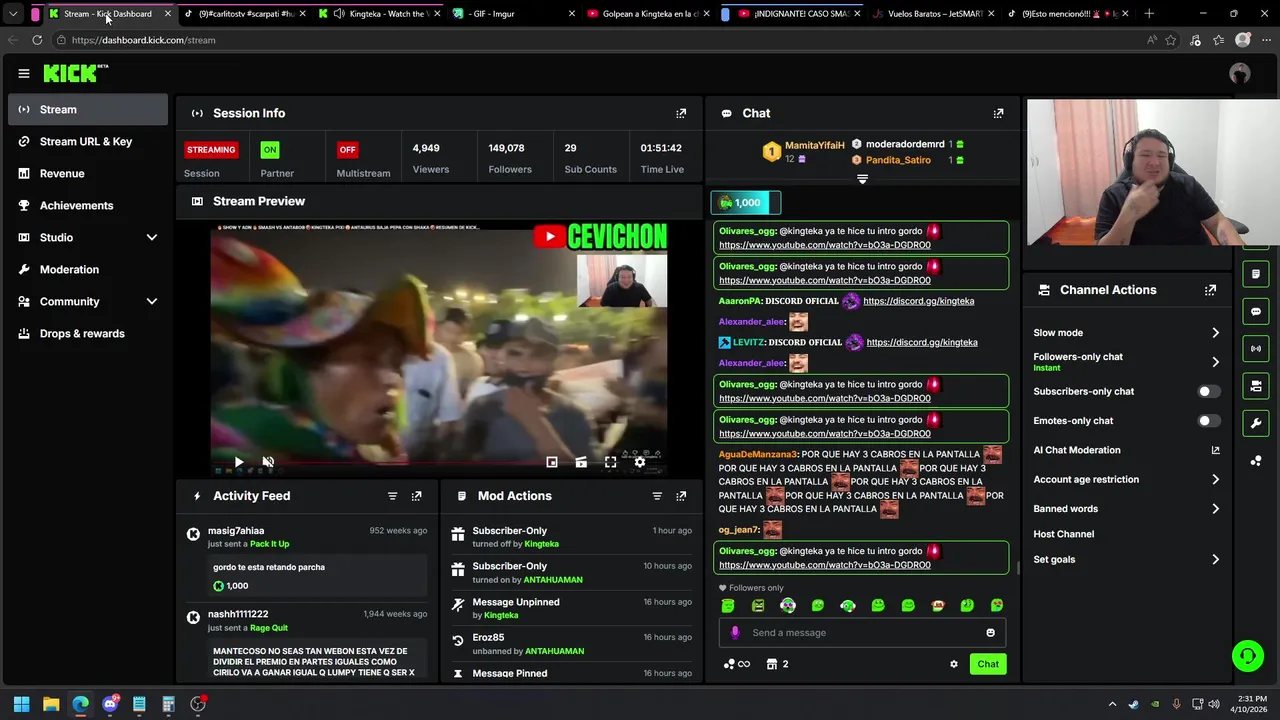Open AaronPA's Discord kingteka link

[x=918, y=301]
